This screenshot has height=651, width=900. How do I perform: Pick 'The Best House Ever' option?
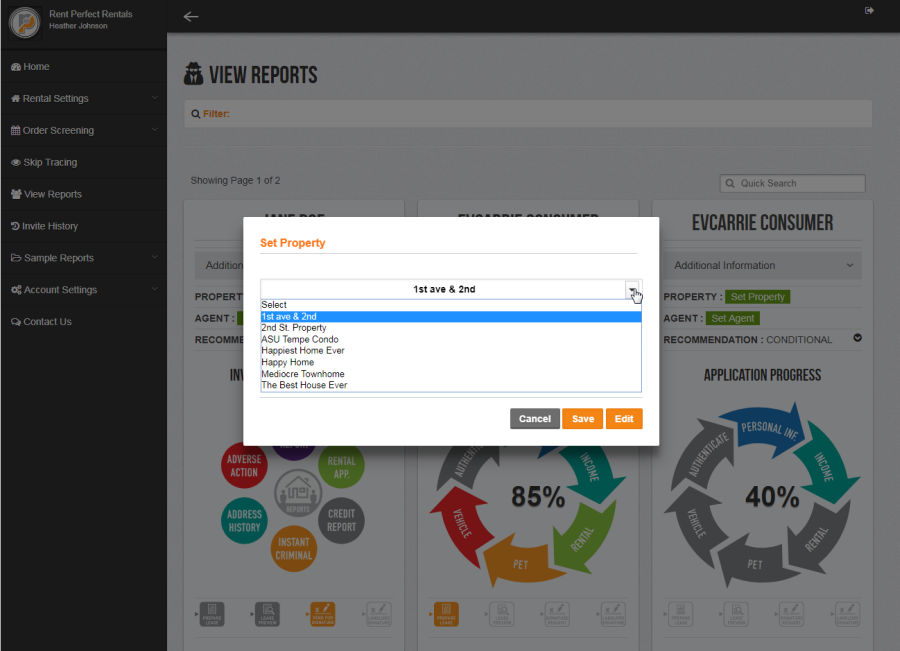(x=451, y=385)
